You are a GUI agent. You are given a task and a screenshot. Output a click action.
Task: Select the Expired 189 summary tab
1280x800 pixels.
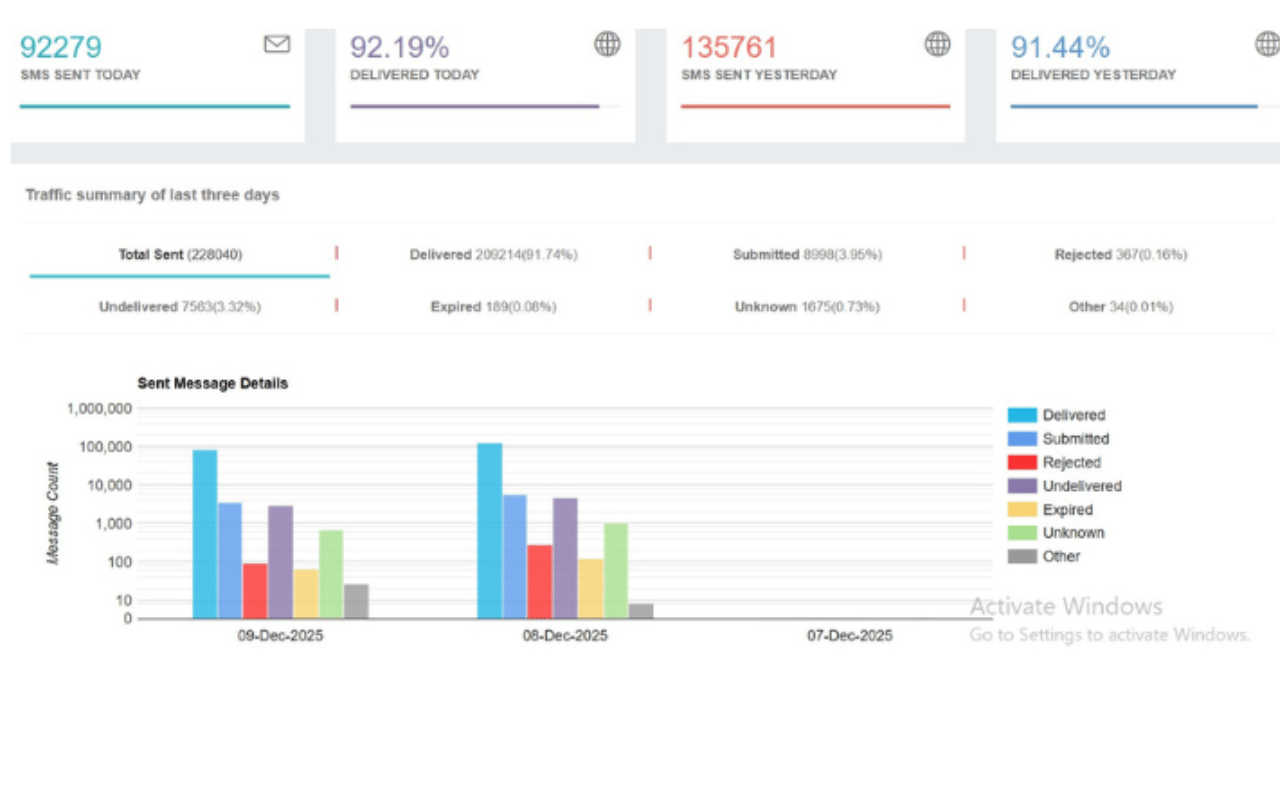pos(493,307)
